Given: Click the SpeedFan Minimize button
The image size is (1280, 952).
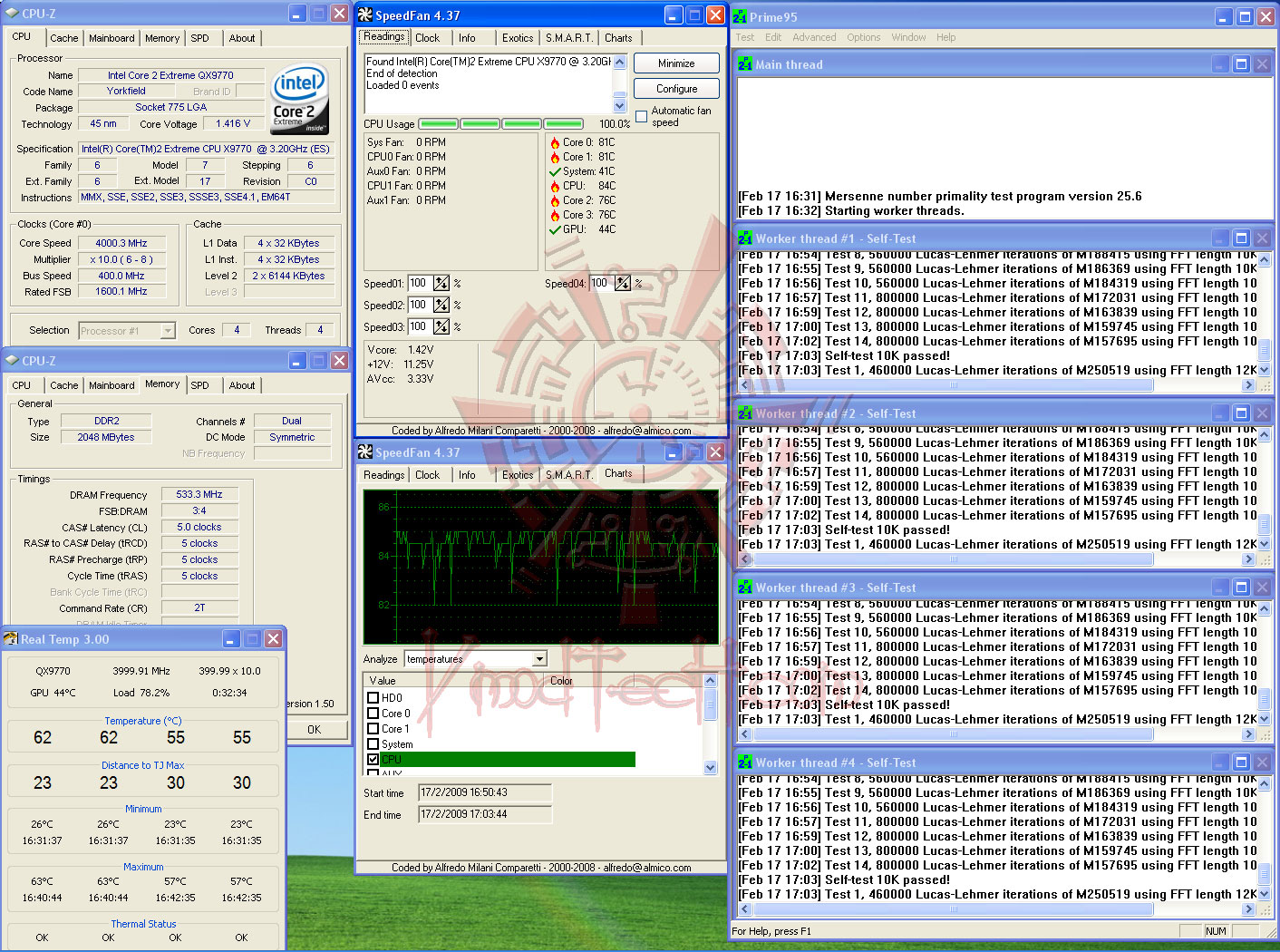Looking at the screenshot, I should pyautogui.click(x=676, y=63).
